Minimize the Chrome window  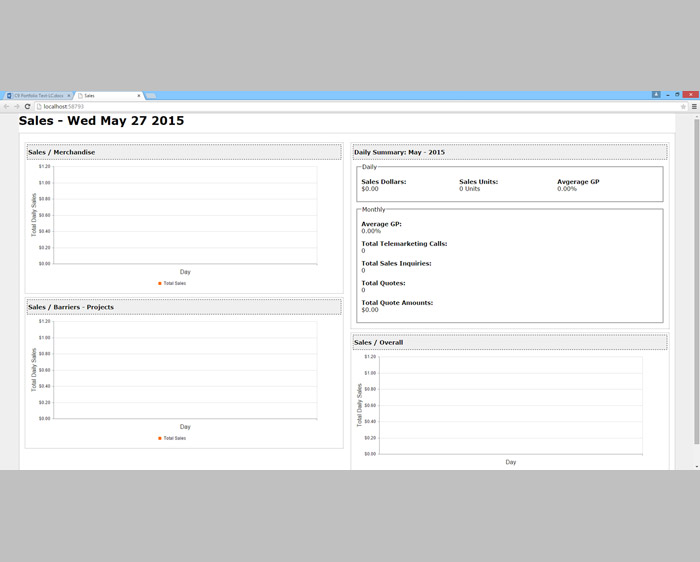(x=668, y=95)
